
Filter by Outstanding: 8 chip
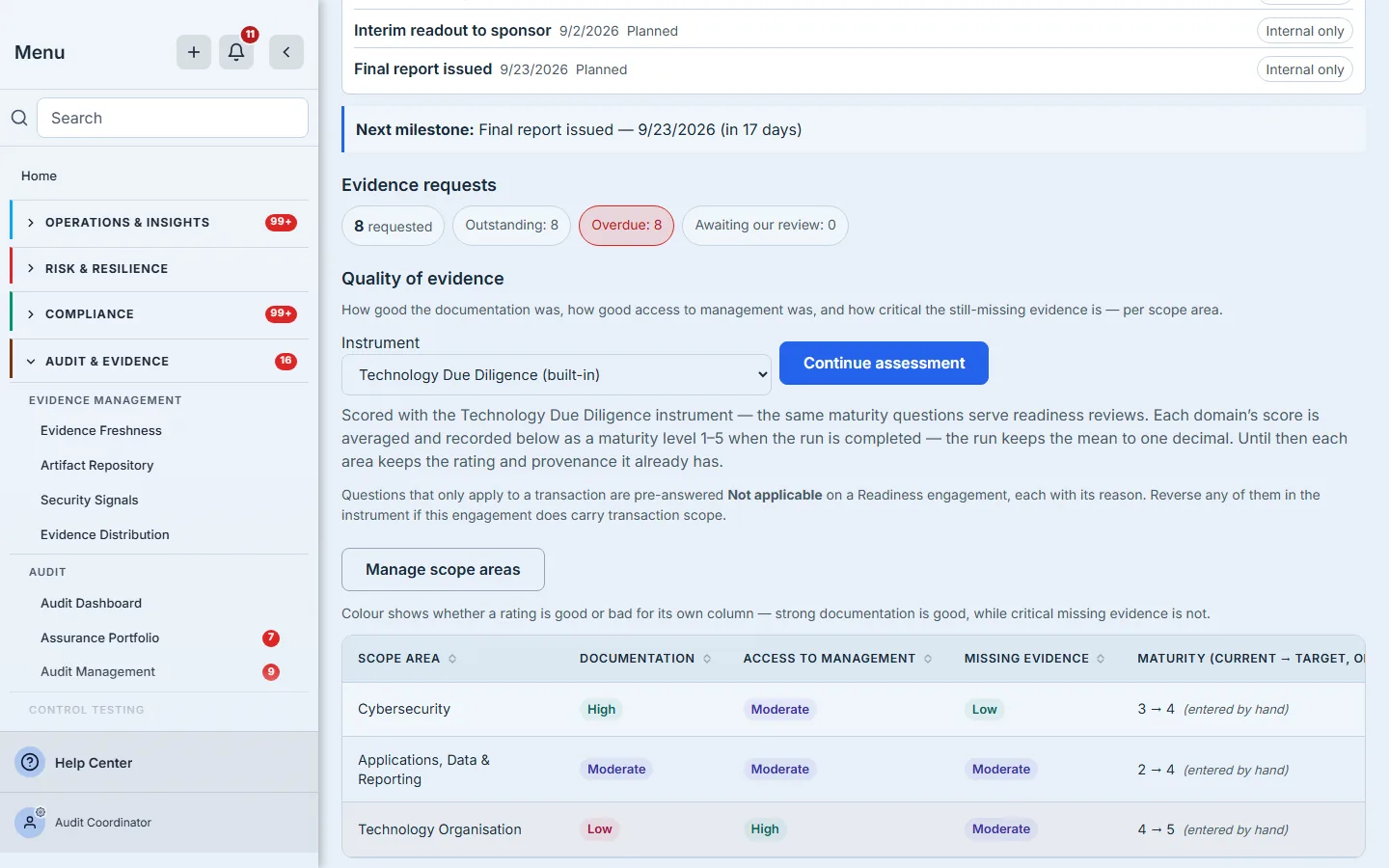tap(512, 226)
